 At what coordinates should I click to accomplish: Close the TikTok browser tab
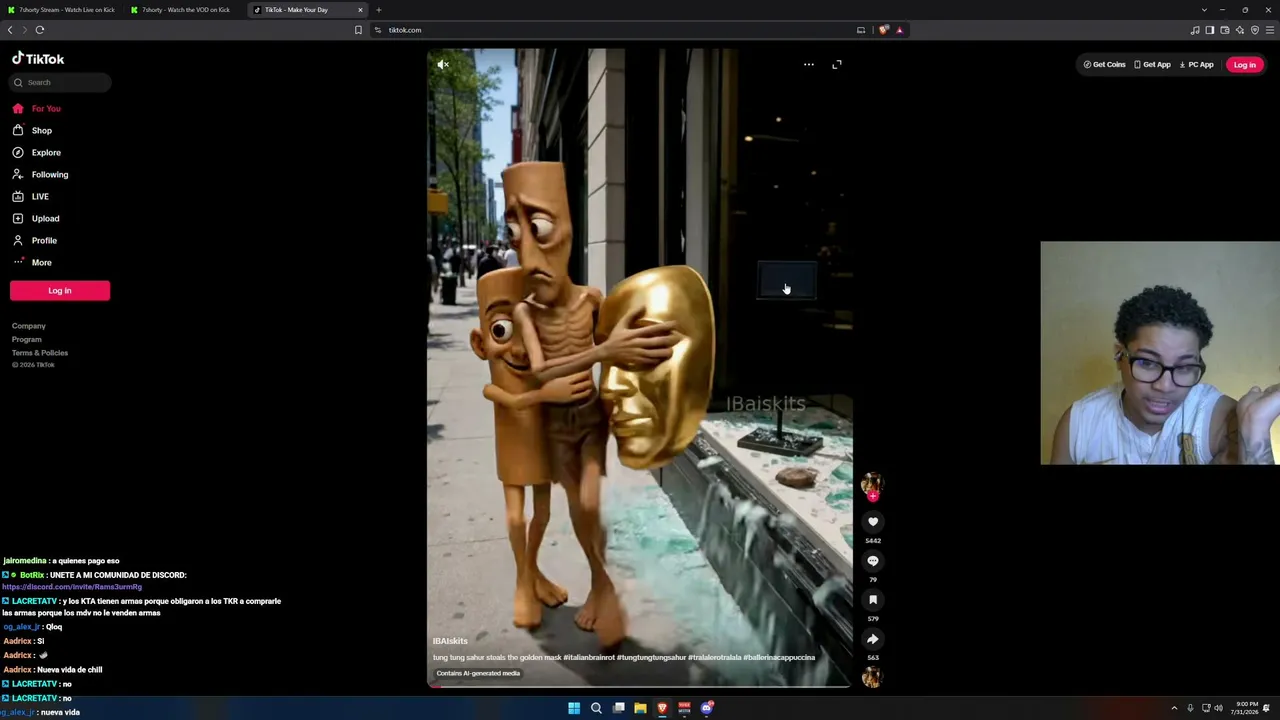click(360, 10)
